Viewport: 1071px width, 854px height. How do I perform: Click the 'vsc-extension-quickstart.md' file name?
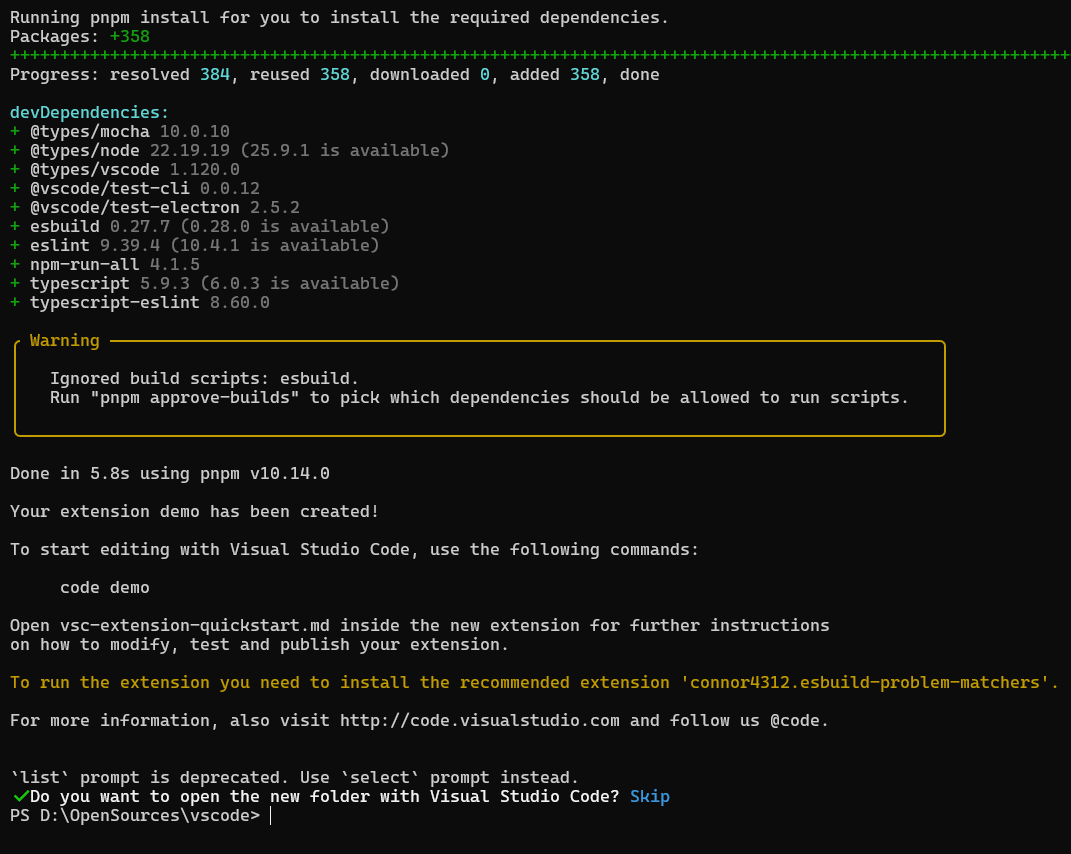pyautogui.click(x=195, y=626)
